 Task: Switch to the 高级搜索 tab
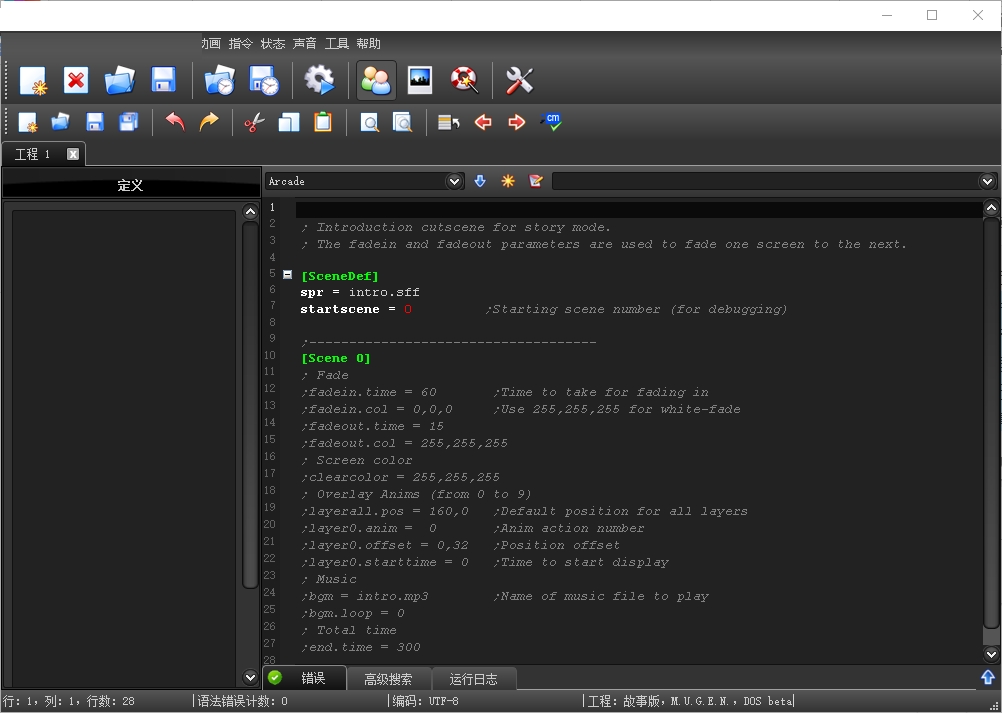click(x=388, y=679)
